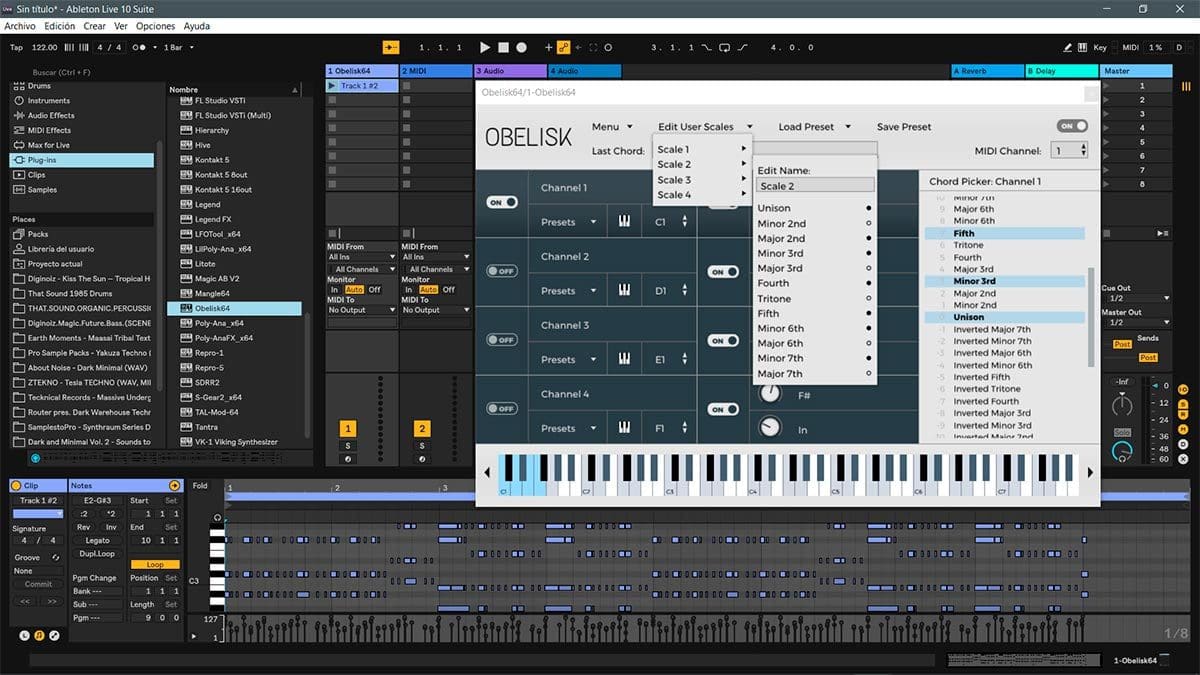This screenshot has width=1200, height=675.
Task: Select Kontakt 5 plug-in in list
Action: (x=212, y=160)
